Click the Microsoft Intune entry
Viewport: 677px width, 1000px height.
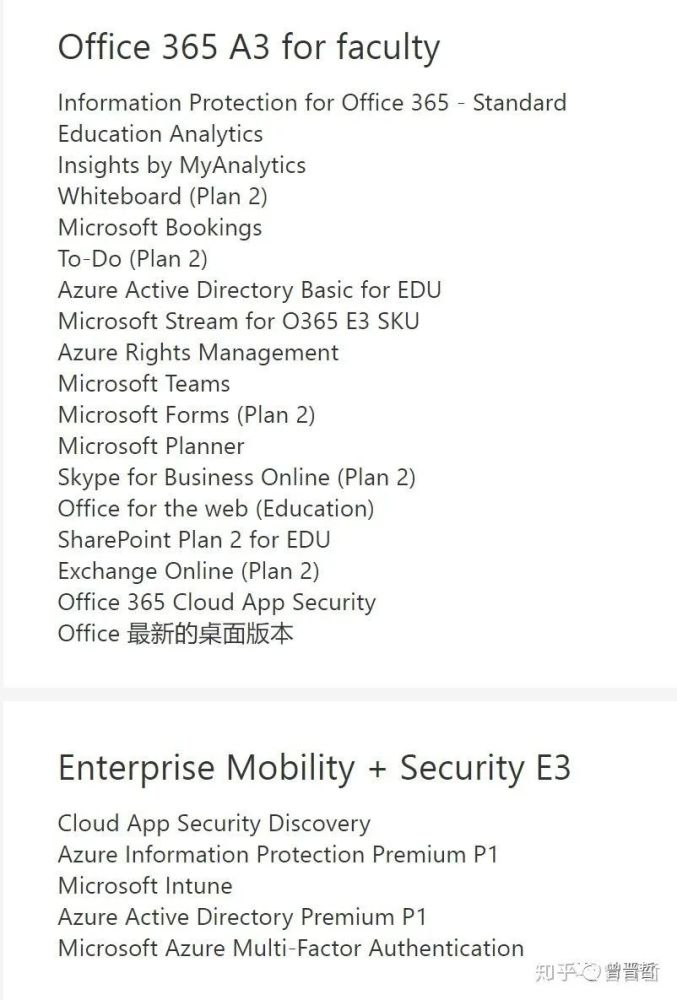[x=145, y=886]
